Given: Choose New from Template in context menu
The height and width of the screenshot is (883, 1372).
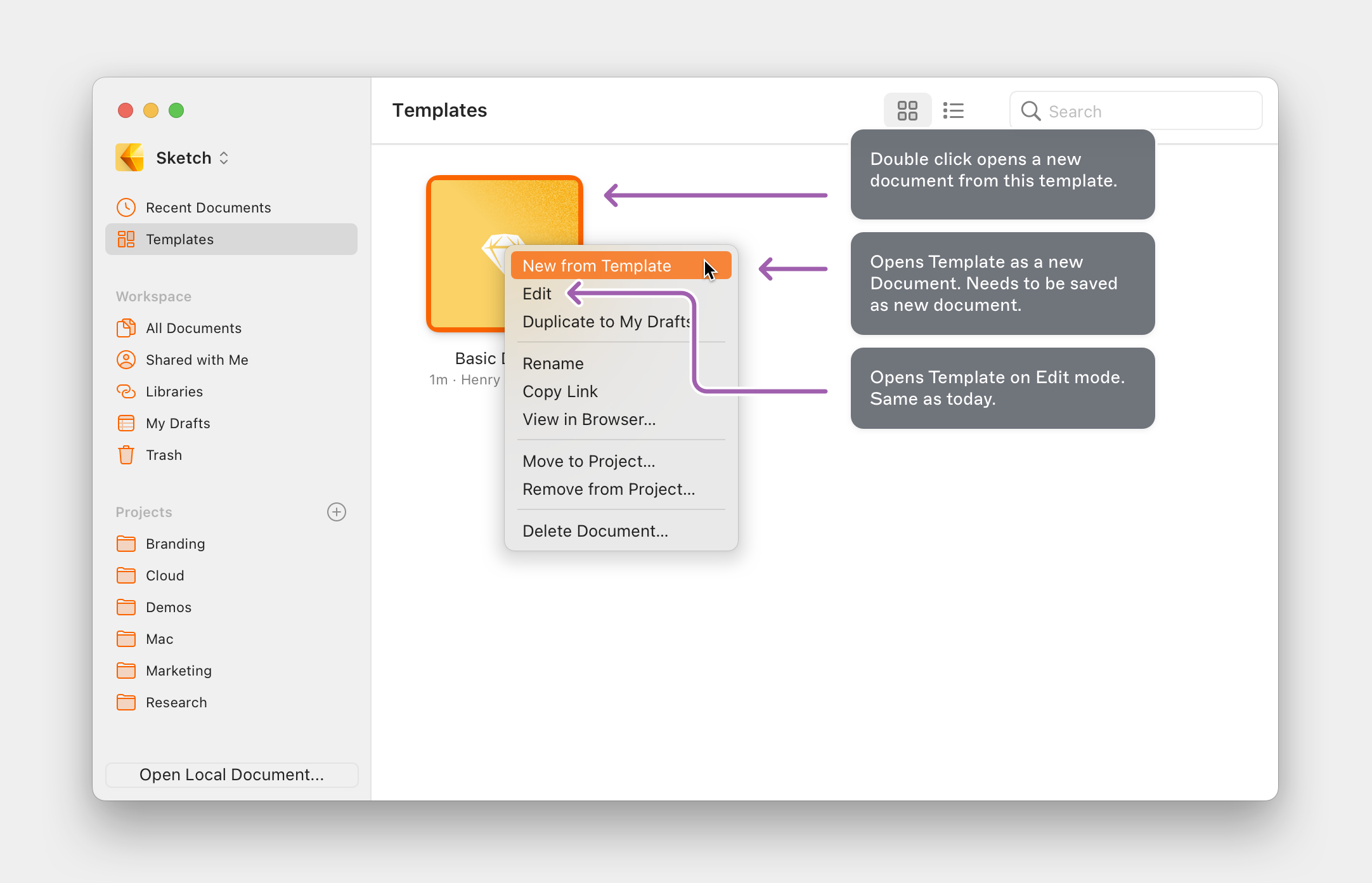Looking at the screenshot, I should (597, 266).
